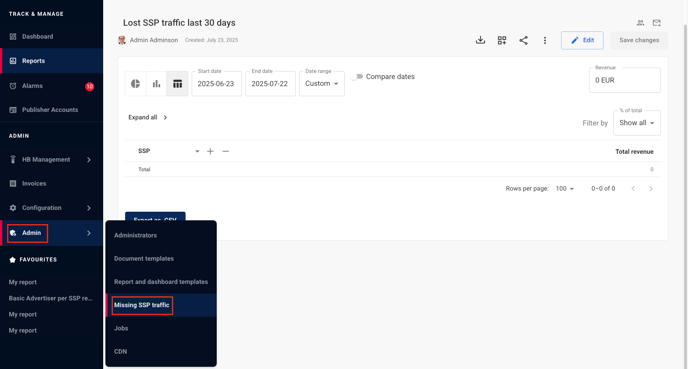Open the three-dot more options menu
This screenshot has height=369, width=688.
click(545, 40)
